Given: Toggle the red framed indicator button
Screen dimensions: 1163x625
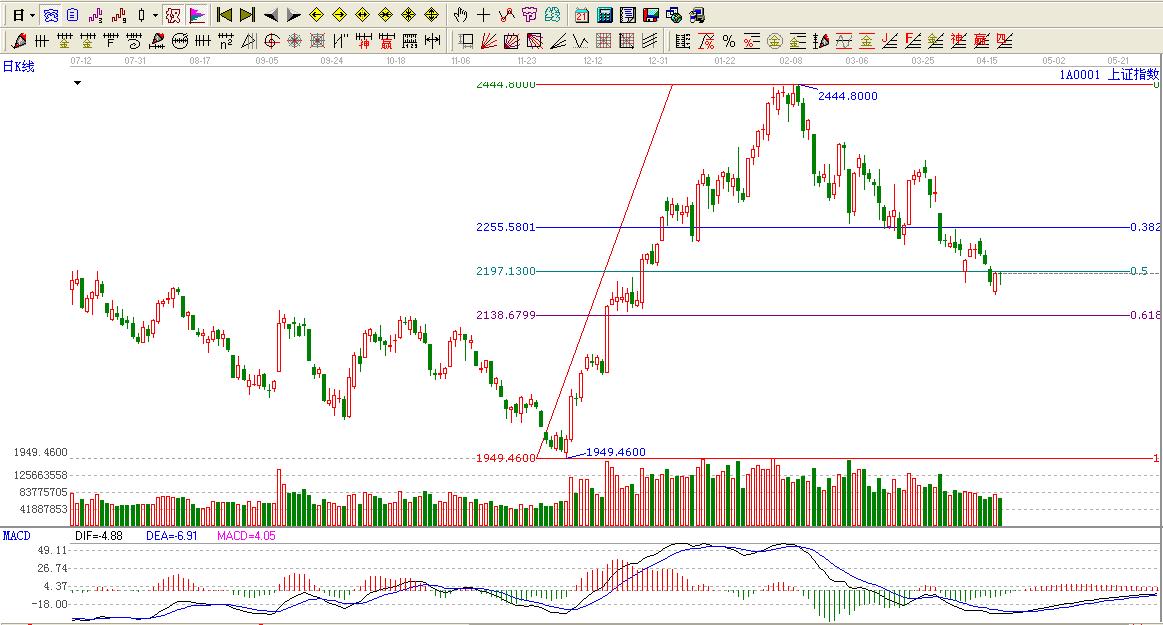Looking at the screenshot, I should [173, 15].
